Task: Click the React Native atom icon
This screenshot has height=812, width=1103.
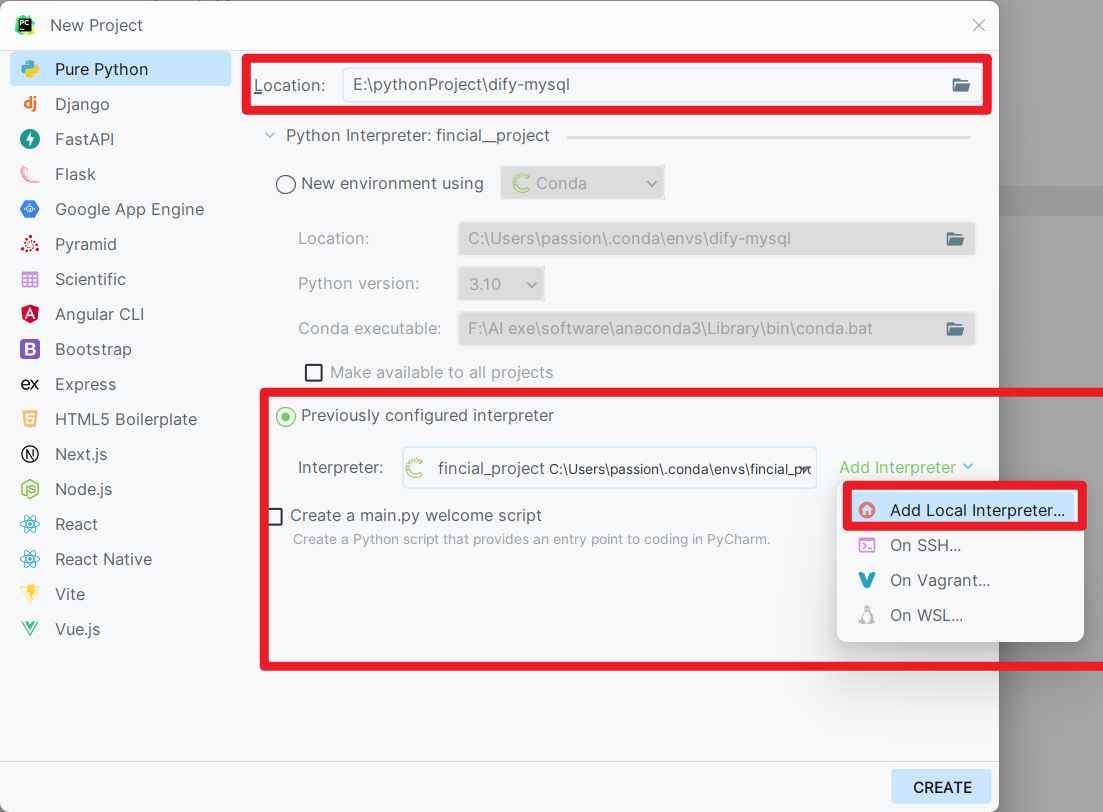Action: 30,559
